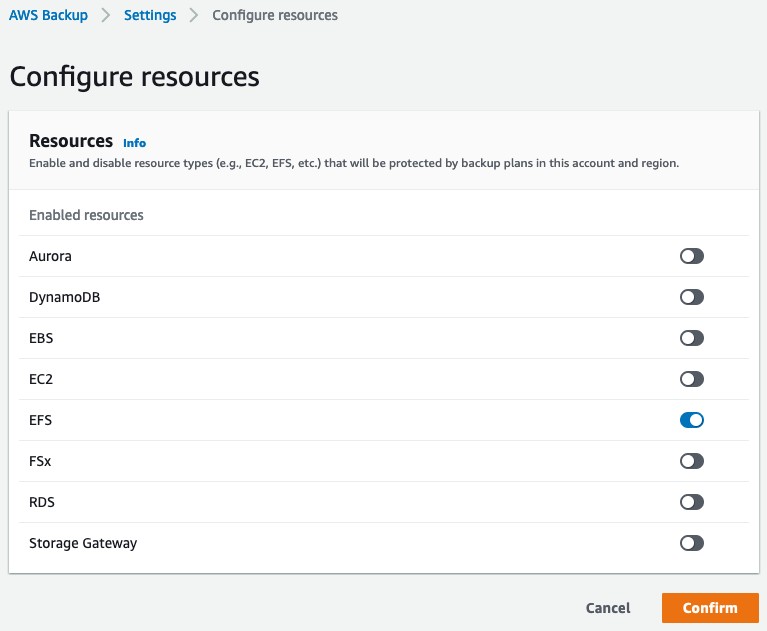The width and height of the screenshot is (767, 631).
Task: Select the Storage Gateway row label
Action: [x=83, y=543]
